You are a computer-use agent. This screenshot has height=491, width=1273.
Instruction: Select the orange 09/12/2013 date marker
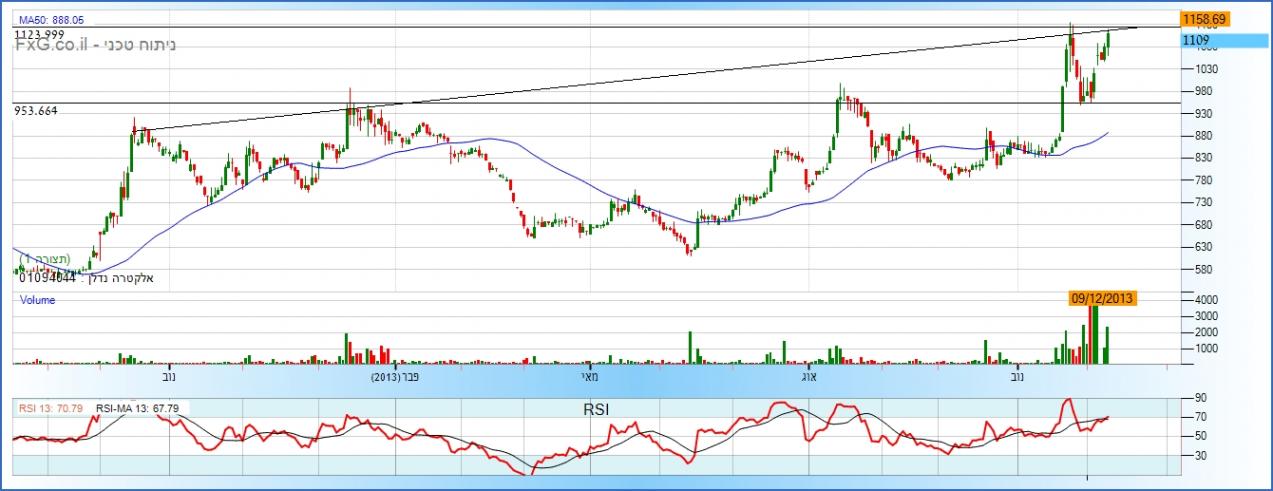pos(1102,298)
